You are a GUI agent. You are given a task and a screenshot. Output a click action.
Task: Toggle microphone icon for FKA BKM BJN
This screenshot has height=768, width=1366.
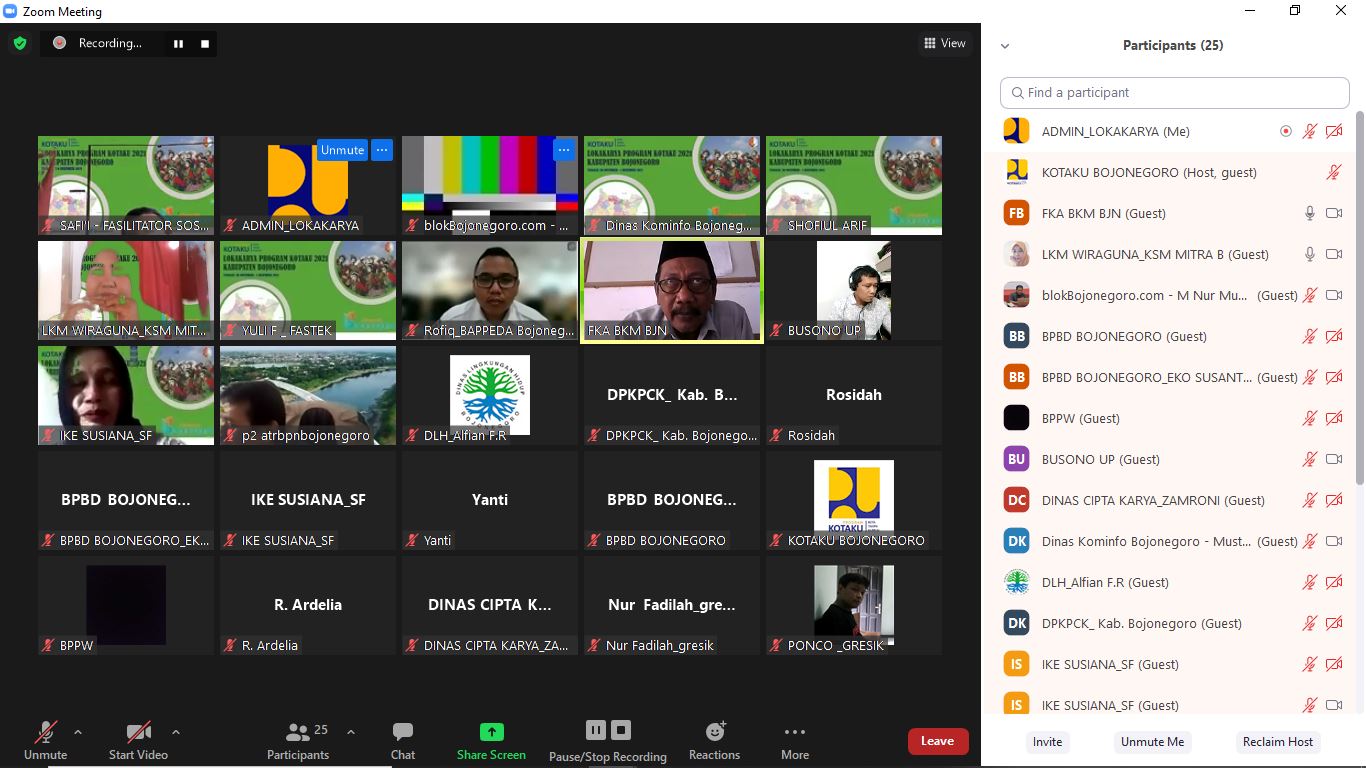tap(1309, 213)
